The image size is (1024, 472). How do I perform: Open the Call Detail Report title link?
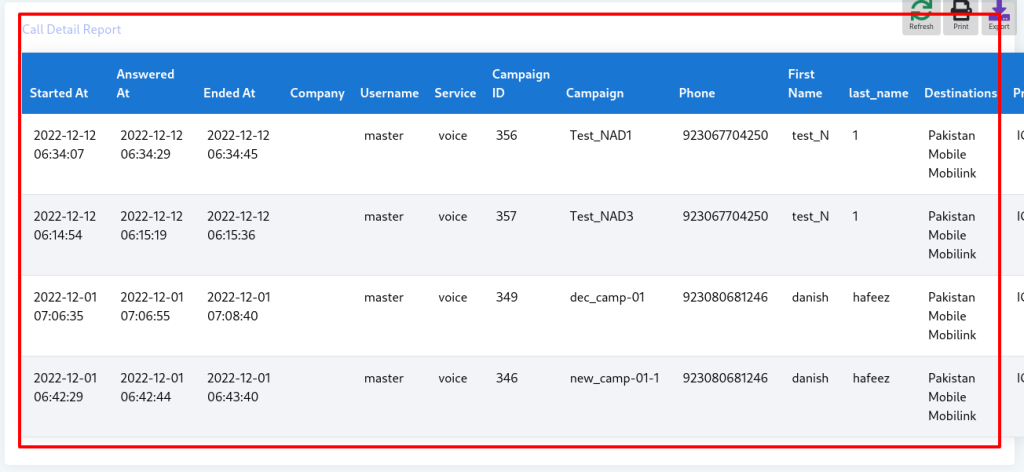[x=72, y=30]
